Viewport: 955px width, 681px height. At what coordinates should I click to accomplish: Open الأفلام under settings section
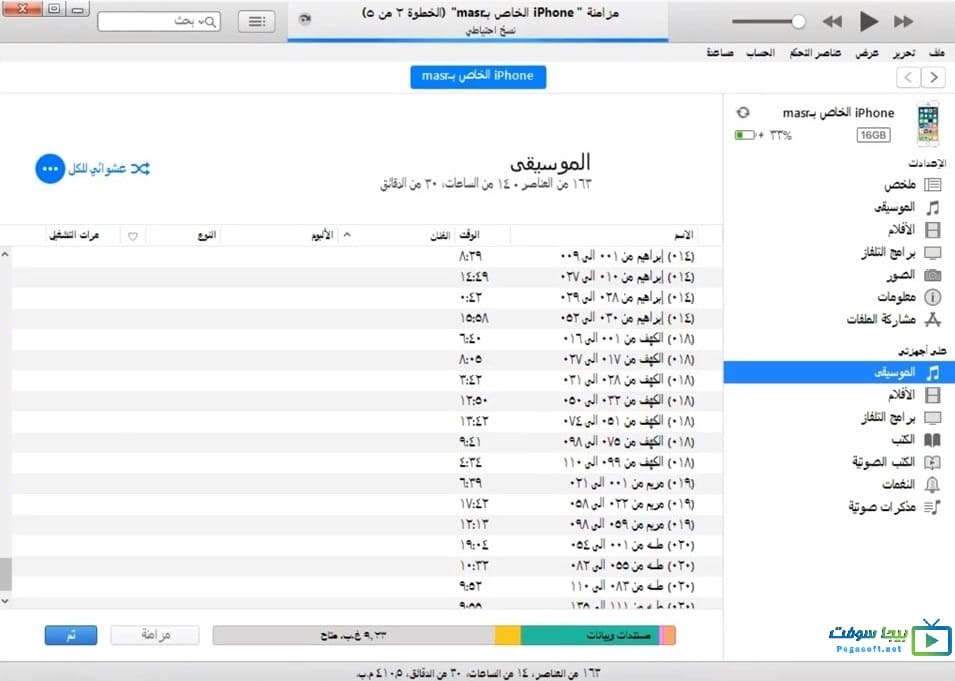tap(914, 230)
